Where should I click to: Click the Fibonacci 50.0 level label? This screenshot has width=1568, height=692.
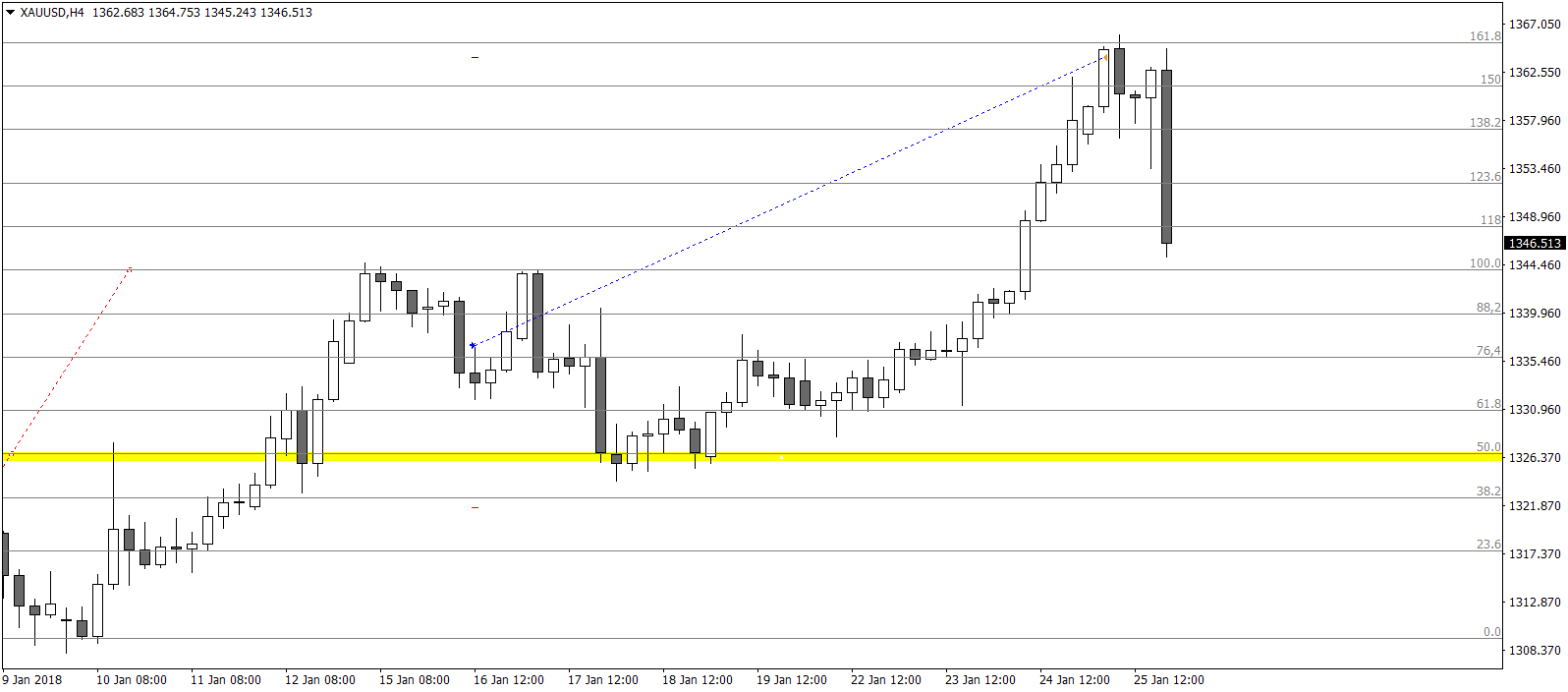[x=1488, y=447]
